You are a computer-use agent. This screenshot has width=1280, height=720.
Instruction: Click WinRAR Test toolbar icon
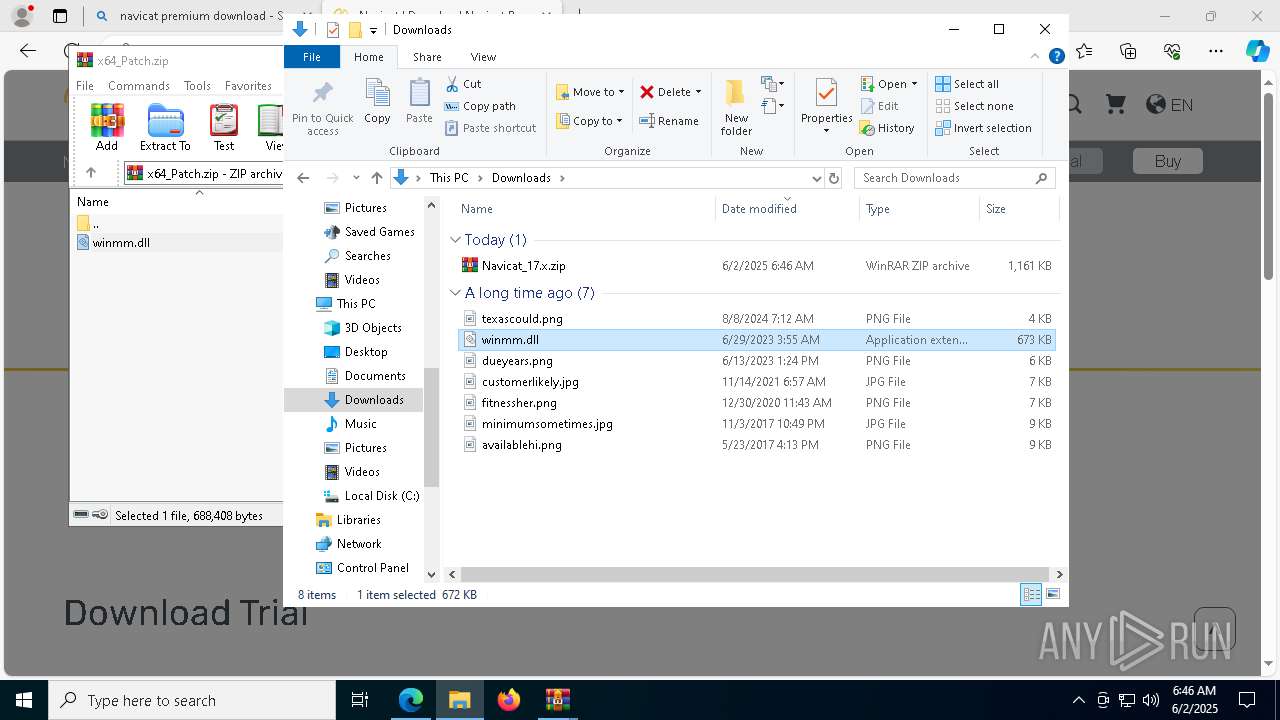coord(224,127)
